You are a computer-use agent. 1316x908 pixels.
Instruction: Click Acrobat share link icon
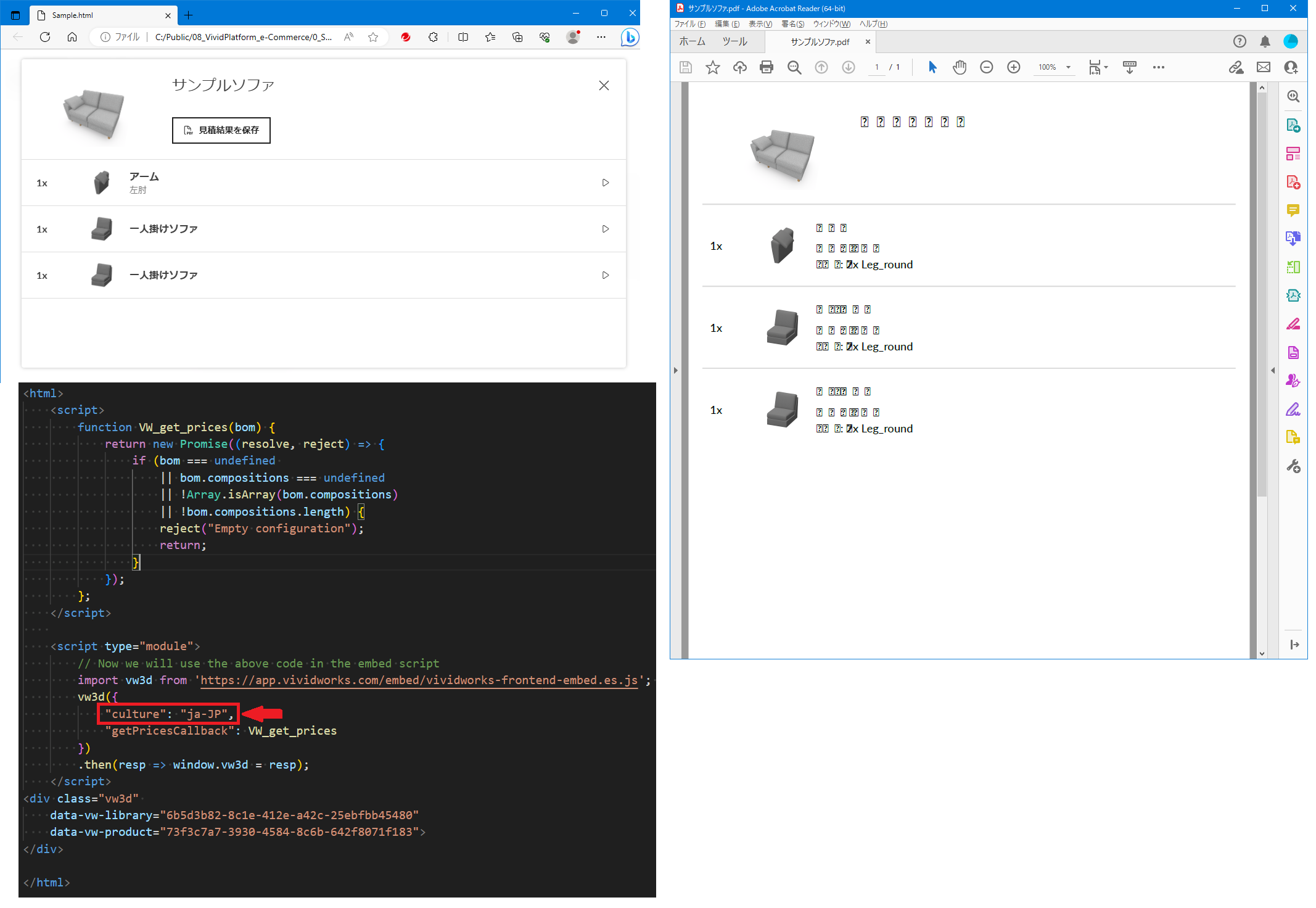1236,67
